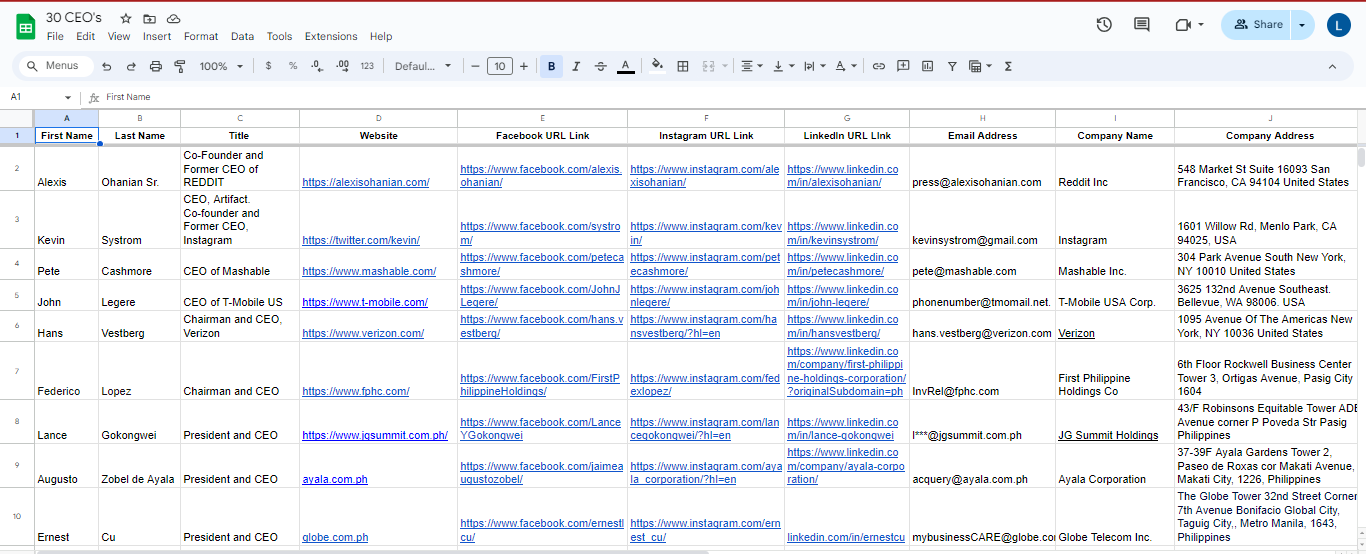Format as currency dollar icon
The width and height of the screenshot is (1366, 554).
pos(268,66)
